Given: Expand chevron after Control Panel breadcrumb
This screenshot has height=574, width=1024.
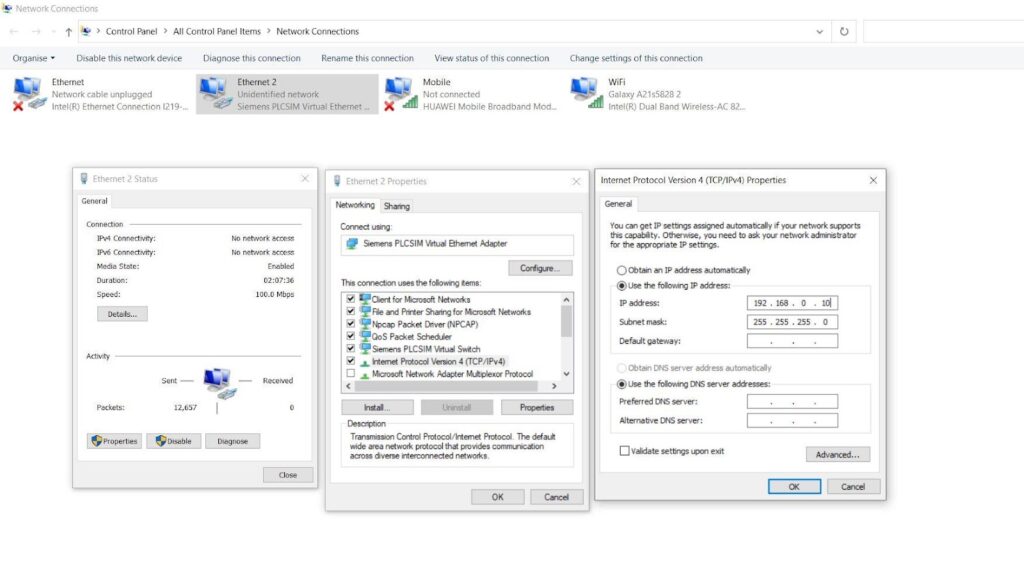Looking at the screenshot, I should (x=165, y=31).
